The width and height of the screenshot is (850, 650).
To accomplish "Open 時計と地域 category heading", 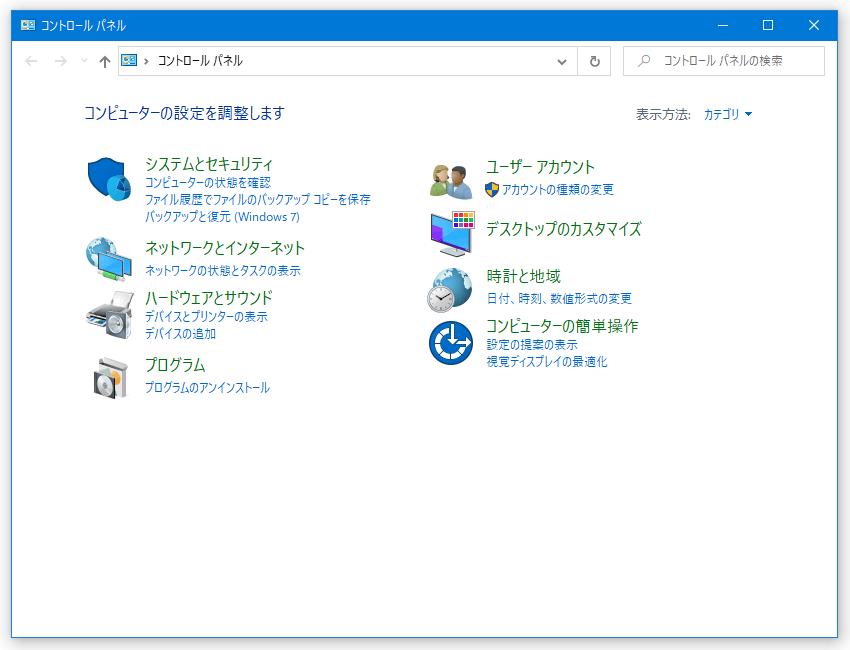I will pyautogui.click(x=524, y=276).
